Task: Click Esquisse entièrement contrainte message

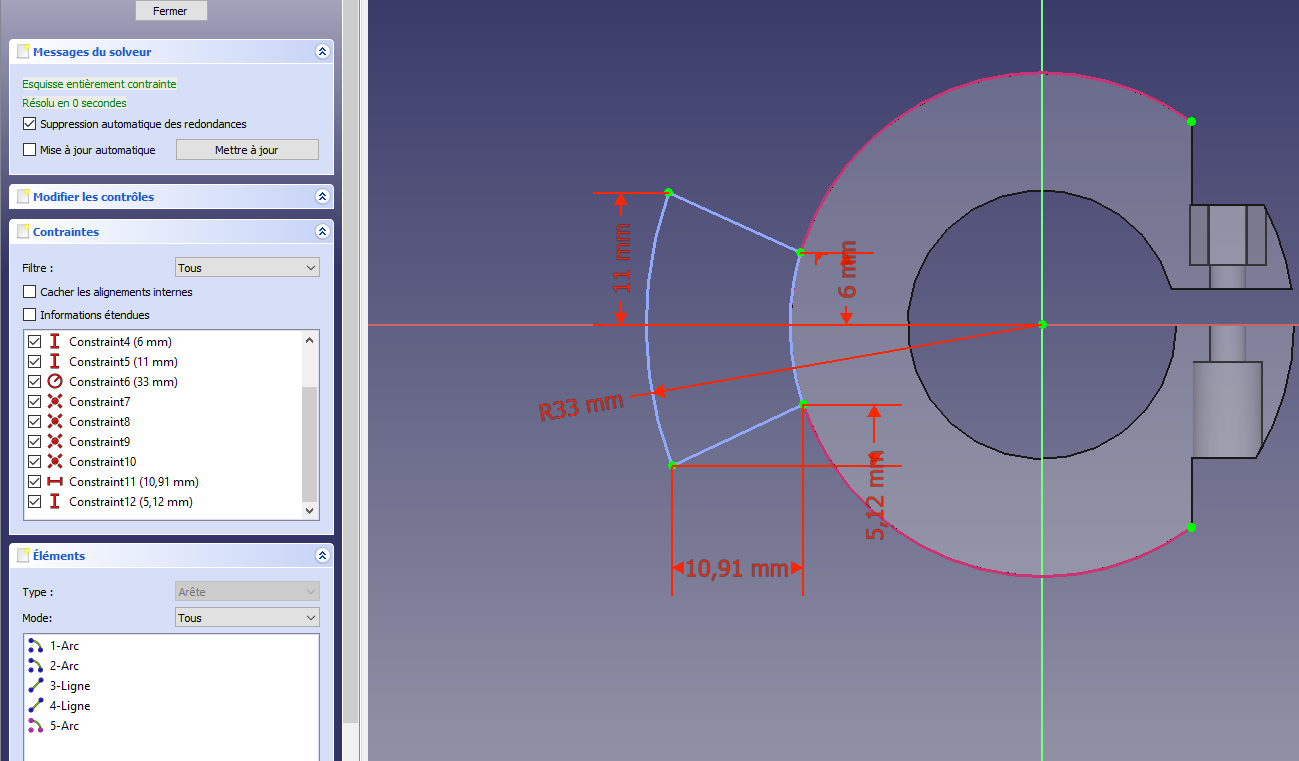Action: (x=99, y=84)
